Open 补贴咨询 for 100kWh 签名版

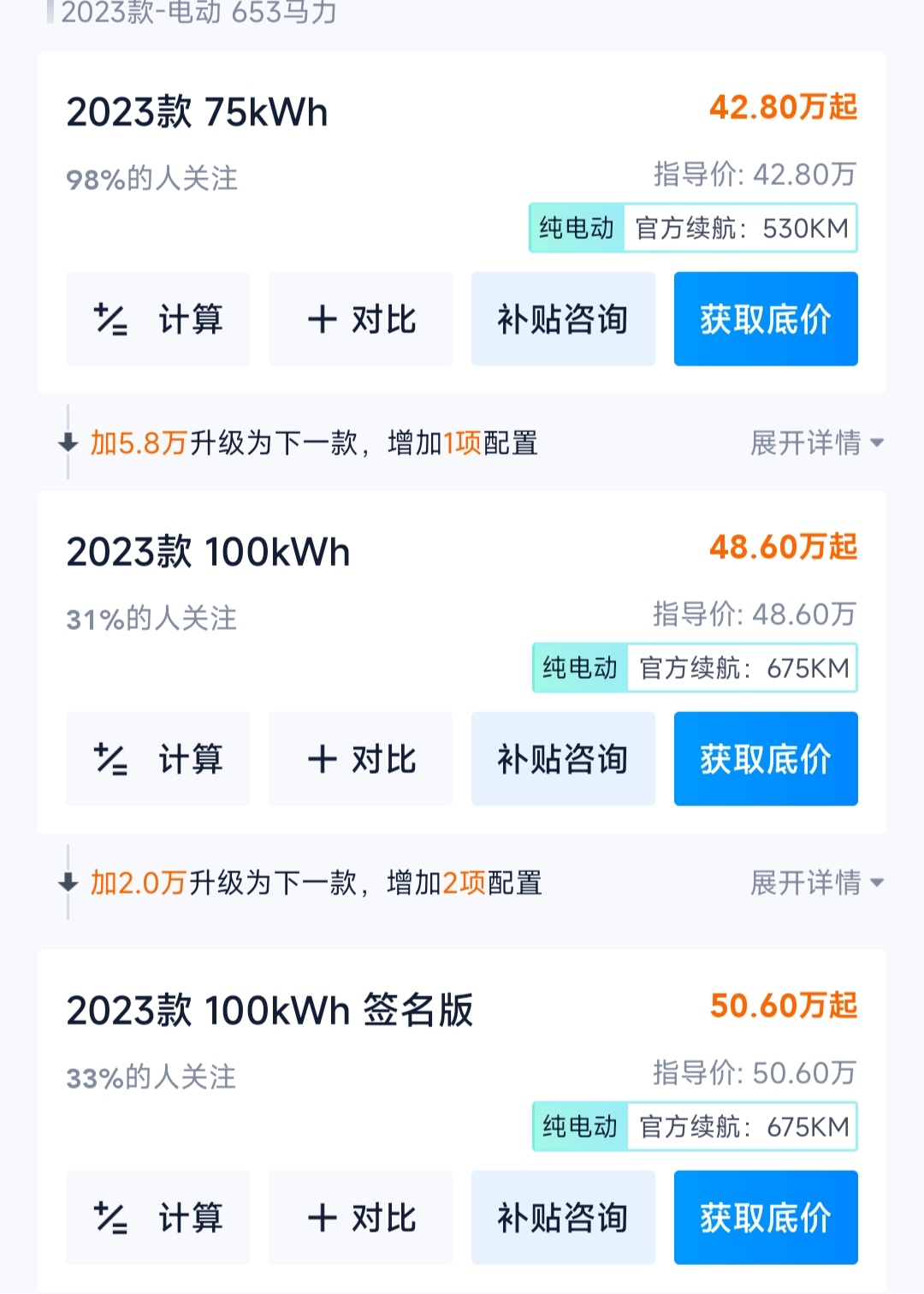pyautogui.click(x=563, y=1218)
